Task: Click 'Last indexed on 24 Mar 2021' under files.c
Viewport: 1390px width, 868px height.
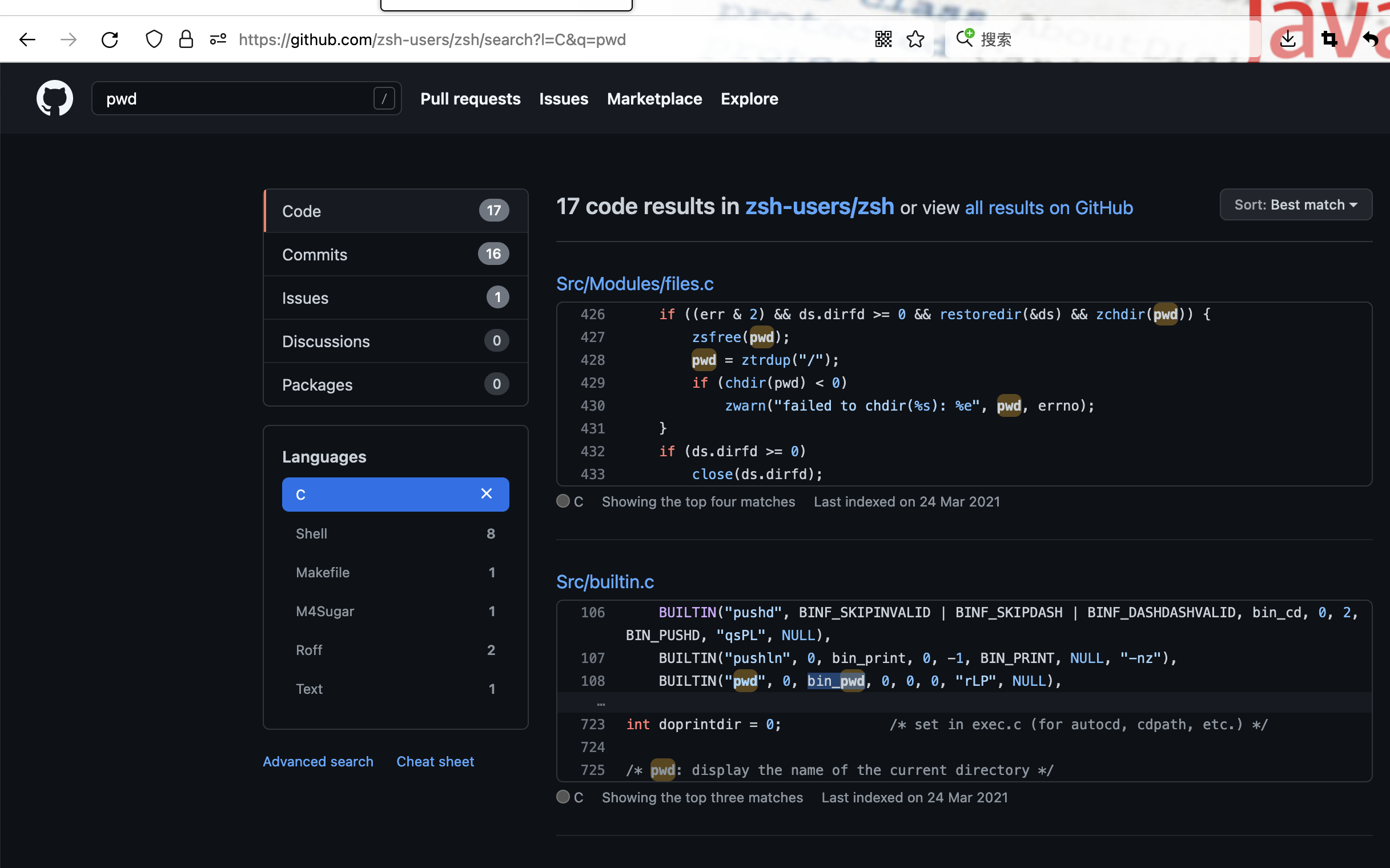Action: coord(906,501)
